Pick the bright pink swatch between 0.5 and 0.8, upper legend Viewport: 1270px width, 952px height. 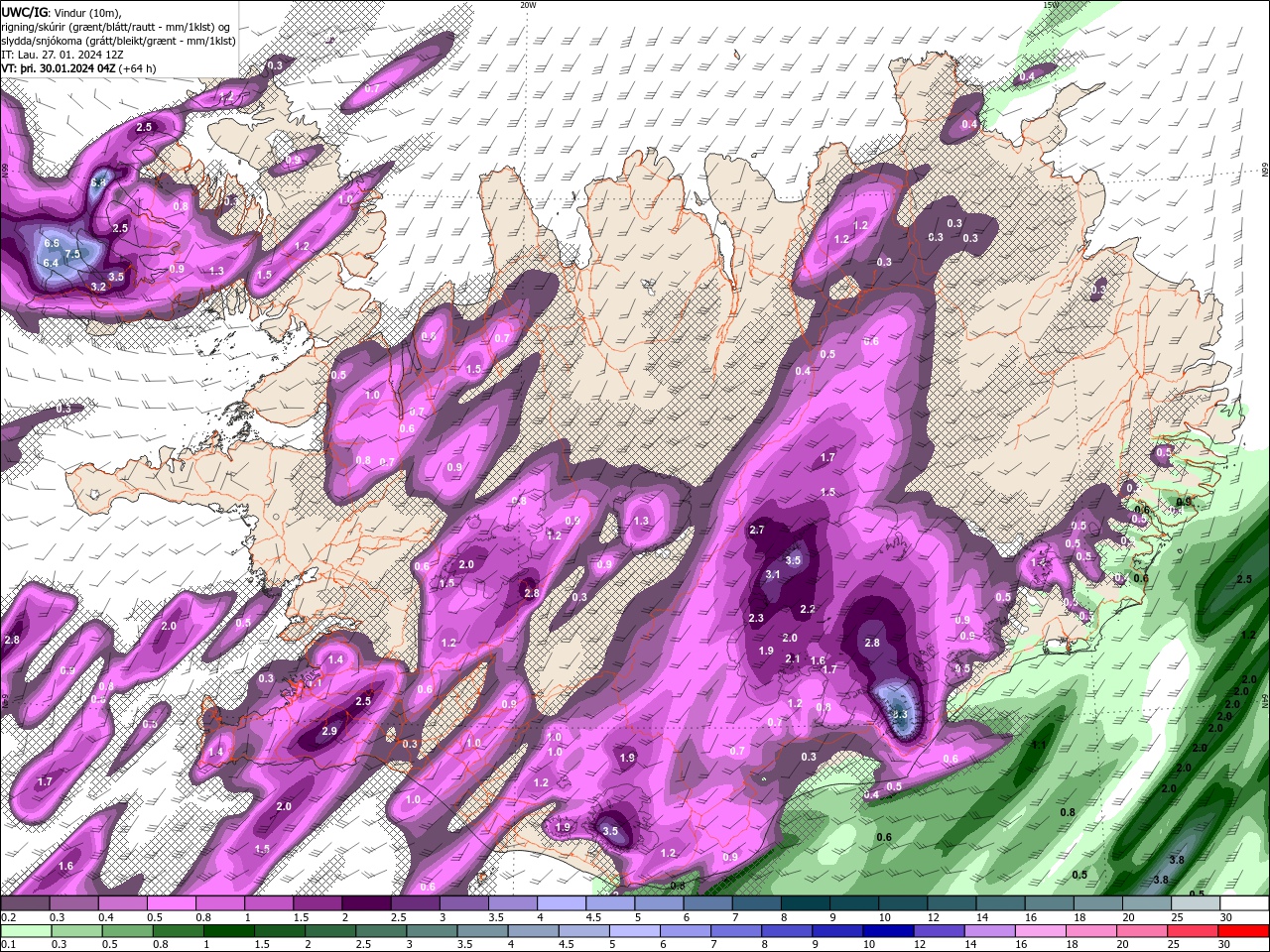[x=172, y=903]
